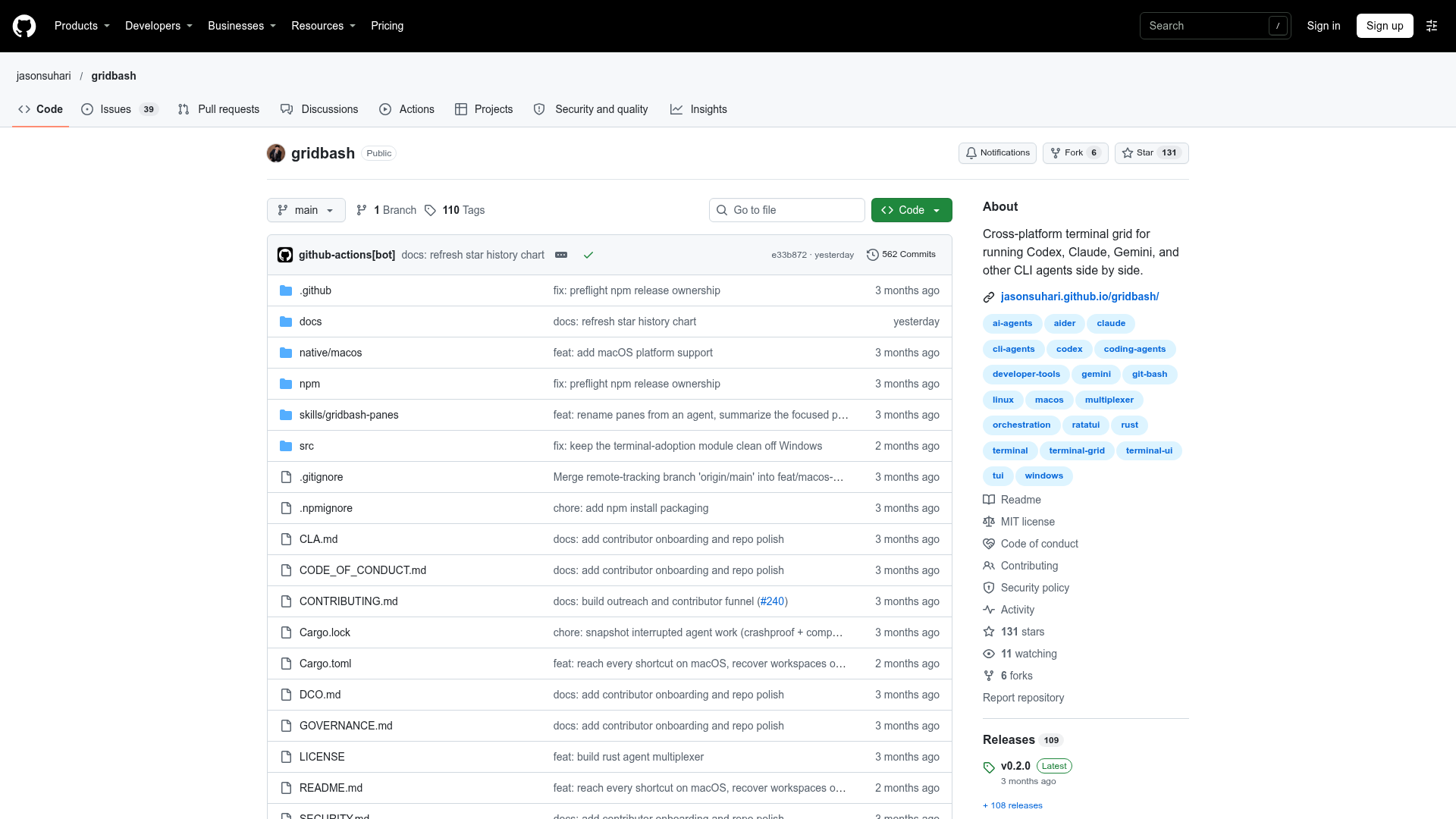Viewport: 1456px width, 819px height.
Task: Focus the Go to file input
Action: tap(787, 210)
